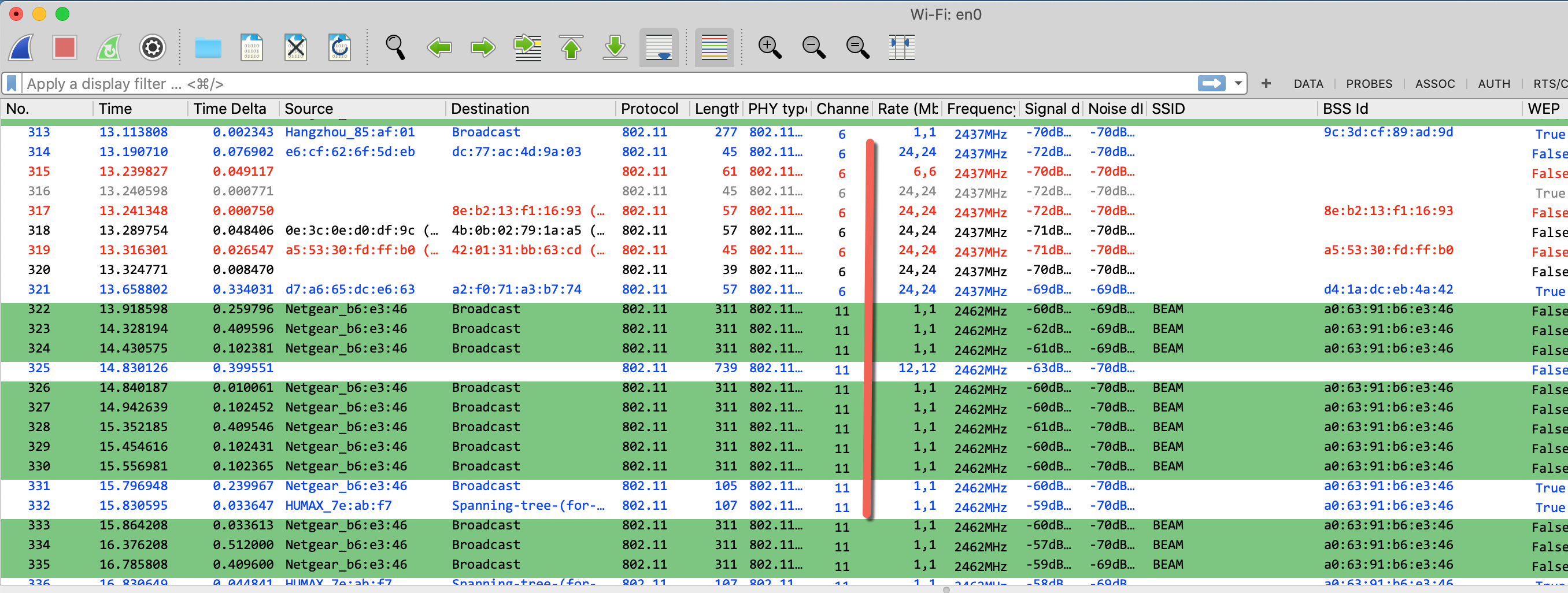Open a capture file via folder icon

click(x=208, y=47)
